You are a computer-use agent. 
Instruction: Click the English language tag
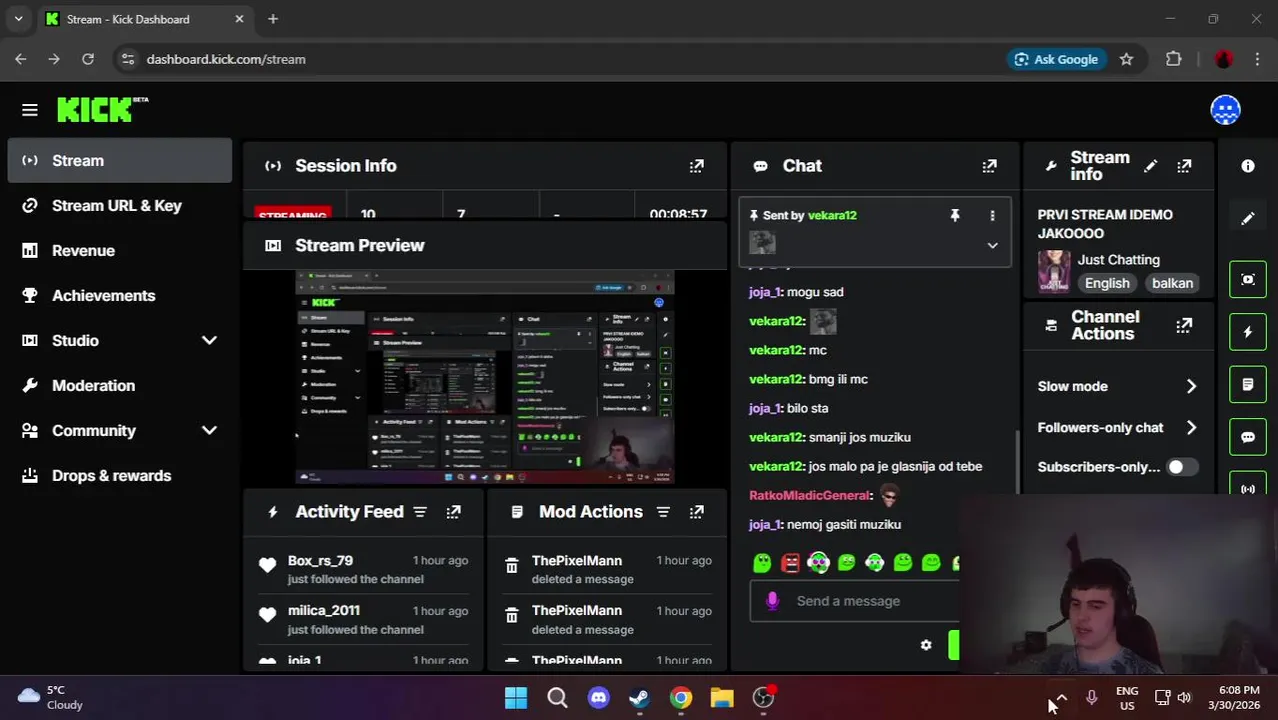click(1107, 283)
